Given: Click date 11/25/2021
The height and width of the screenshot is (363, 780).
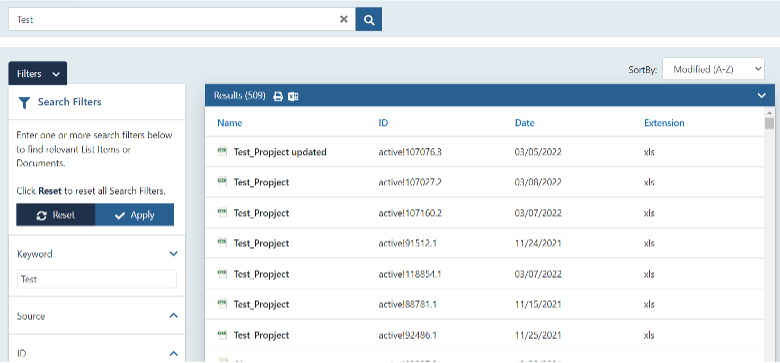Looking at the screenshot, I should [538, 335].
